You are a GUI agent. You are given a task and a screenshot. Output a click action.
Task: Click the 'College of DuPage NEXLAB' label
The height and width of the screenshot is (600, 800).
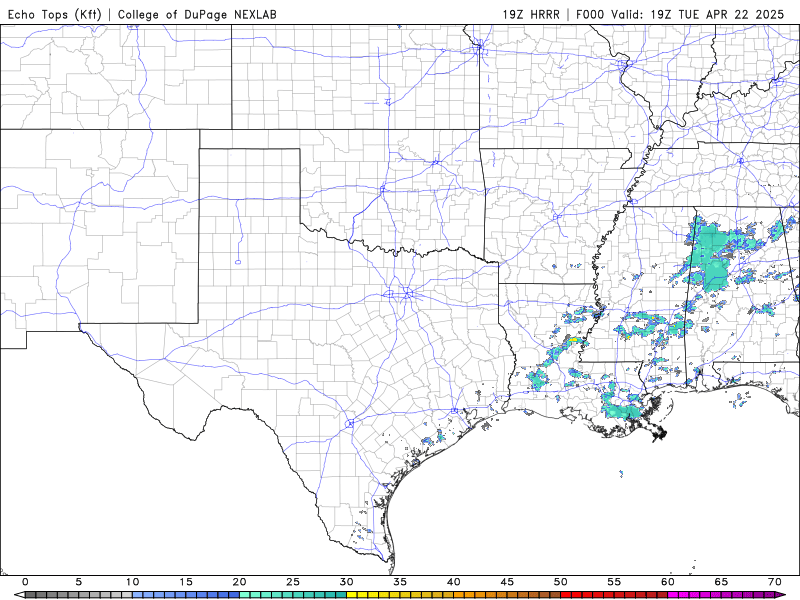pyautogui.click(x=197, y=14)
